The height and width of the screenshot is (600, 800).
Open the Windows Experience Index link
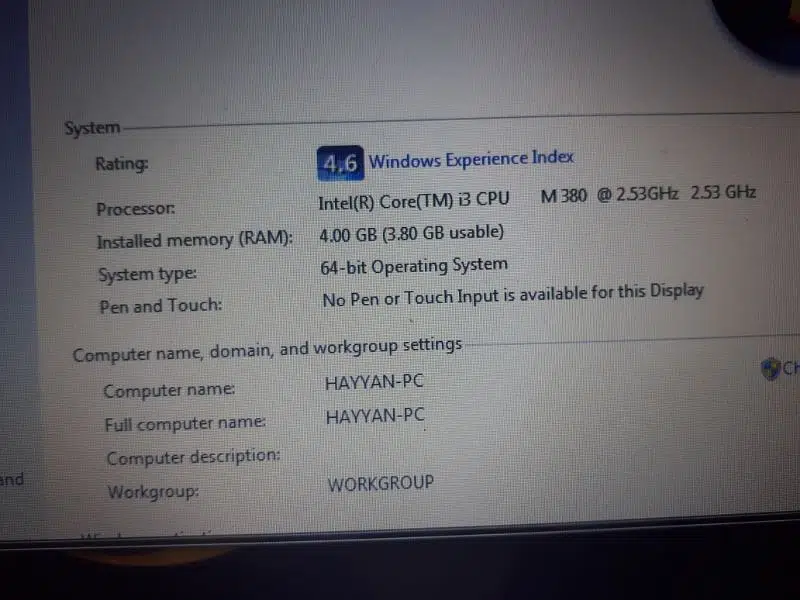471,160
